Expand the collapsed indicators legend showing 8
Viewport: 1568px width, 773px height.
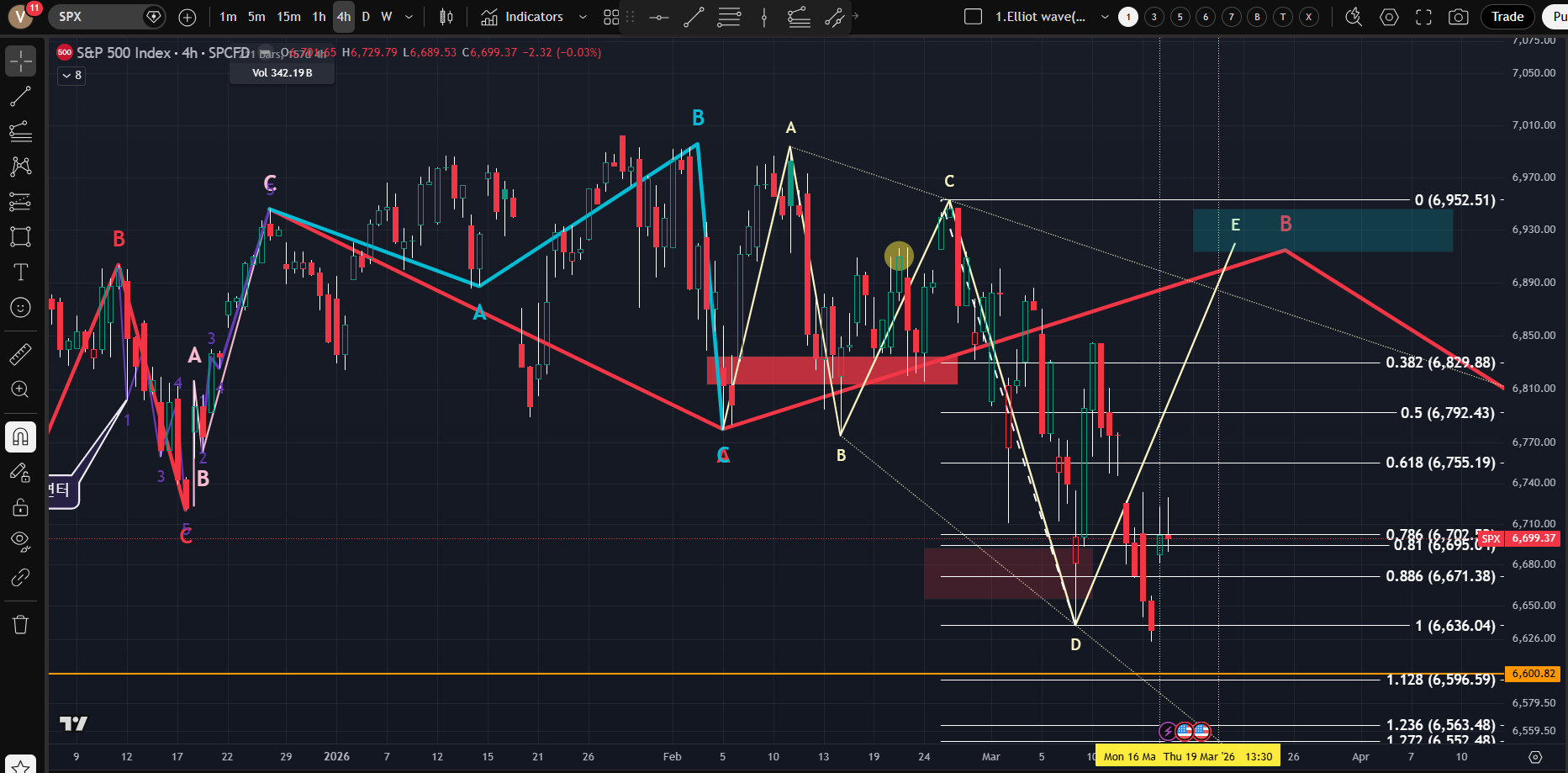click(71, 76)
